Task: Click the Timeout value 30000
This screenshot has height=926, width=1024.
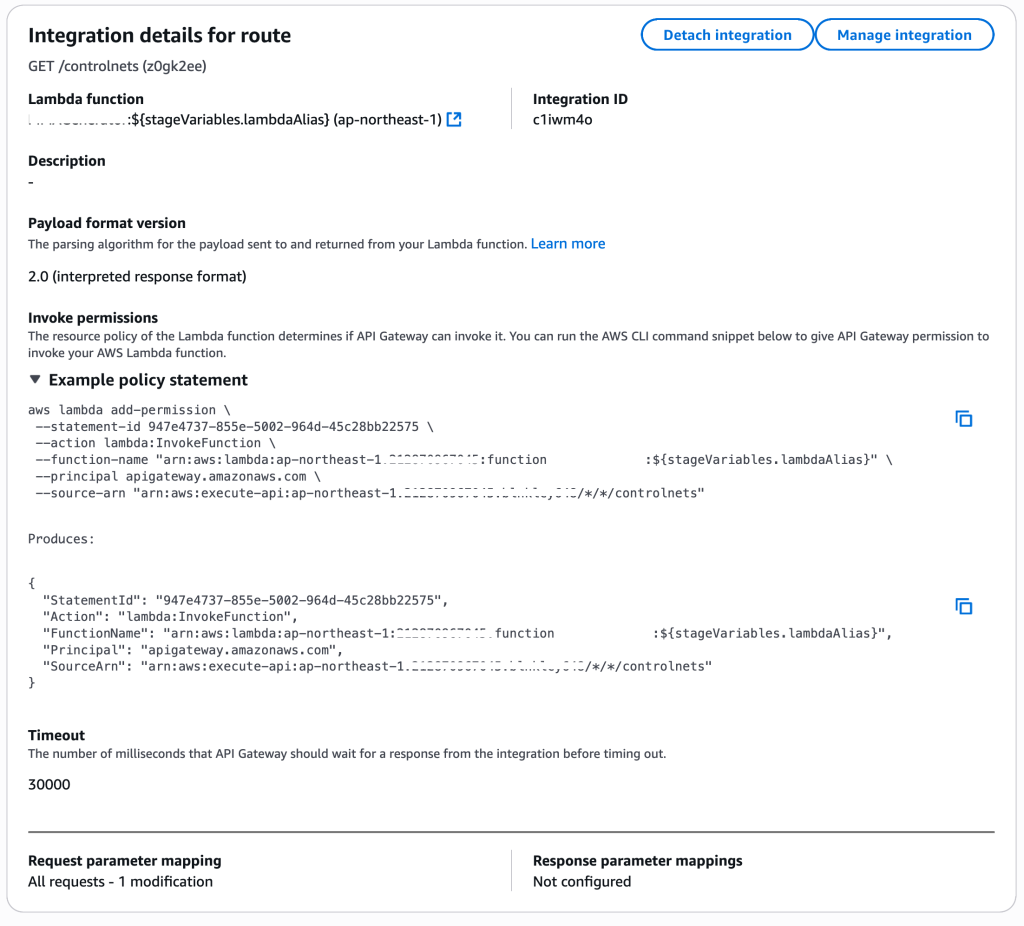Action: (x=49, y=785)
